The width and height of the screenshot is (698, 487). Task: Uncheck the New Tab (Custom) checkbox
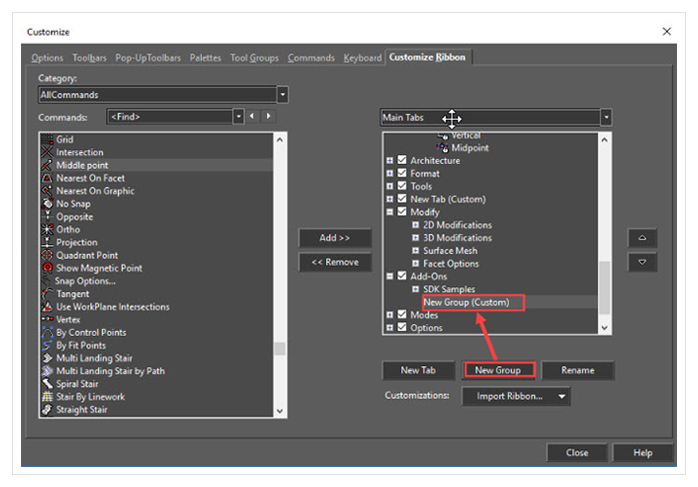coord(402,199)
